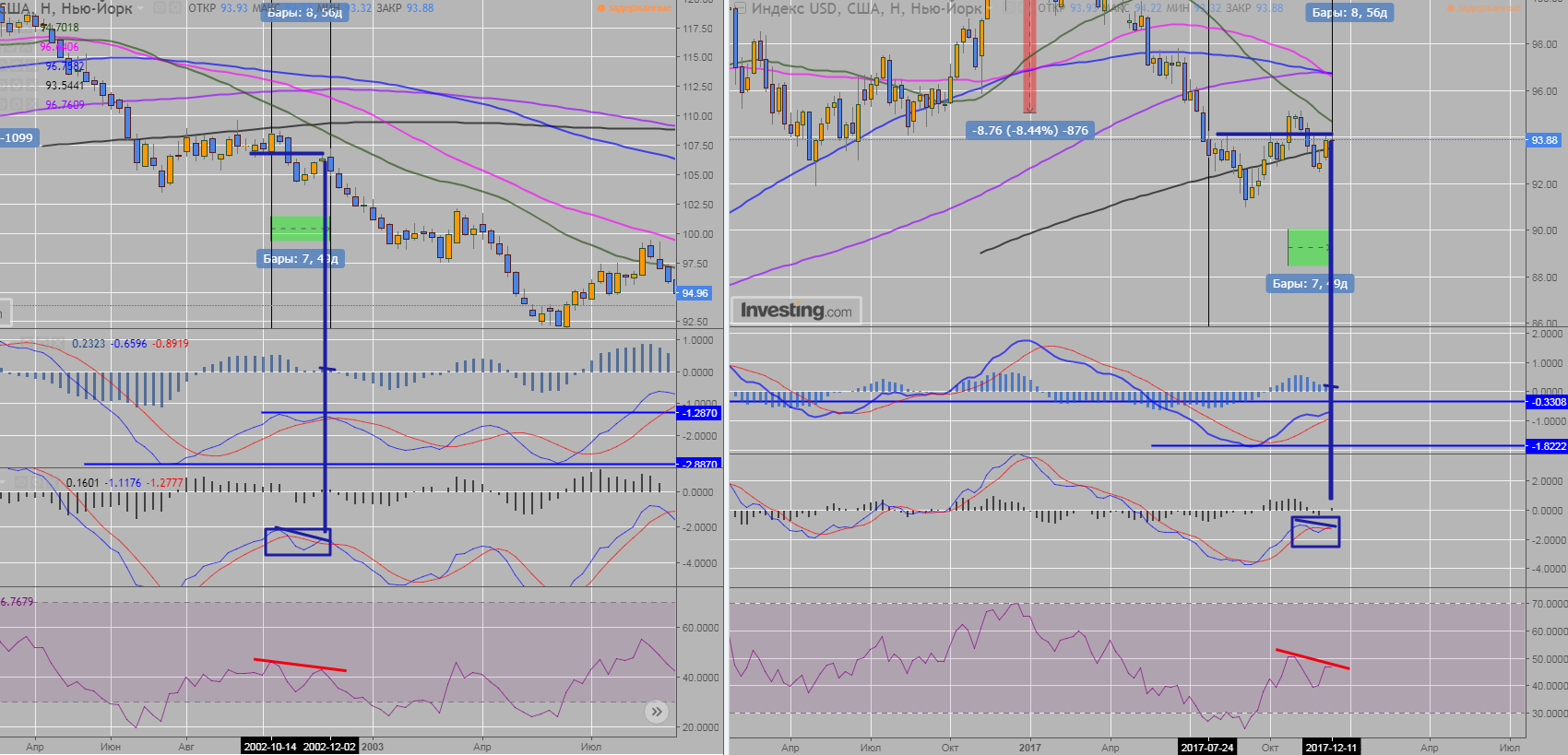Click the 'Бары: 7, 49д' label on left chart

pyautogui.click(x=301, y=259)
